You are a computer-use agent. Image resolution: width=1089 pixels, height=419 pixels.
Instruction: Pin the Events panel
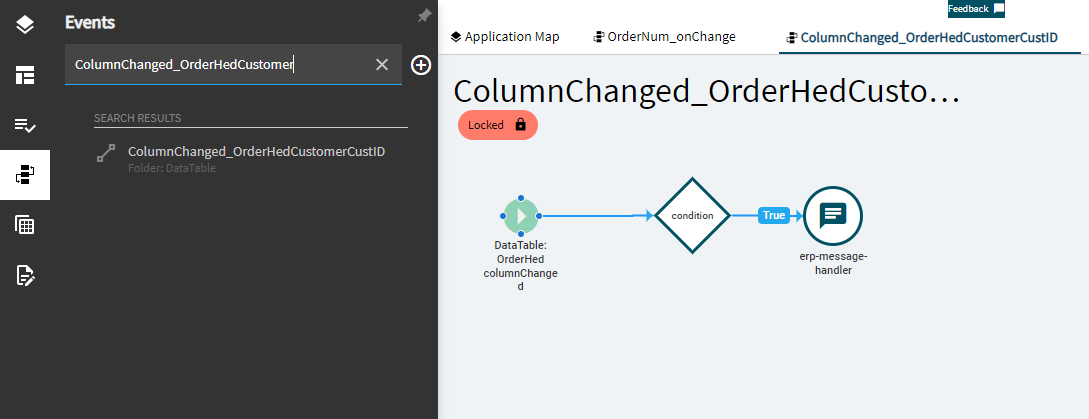coord(423,17)
